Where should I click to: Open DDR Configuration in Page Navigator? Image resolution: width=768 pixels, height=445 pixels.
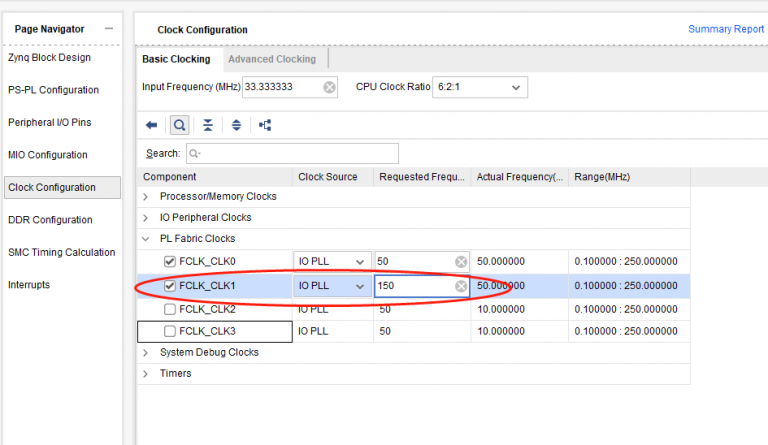tap(50, 220)
